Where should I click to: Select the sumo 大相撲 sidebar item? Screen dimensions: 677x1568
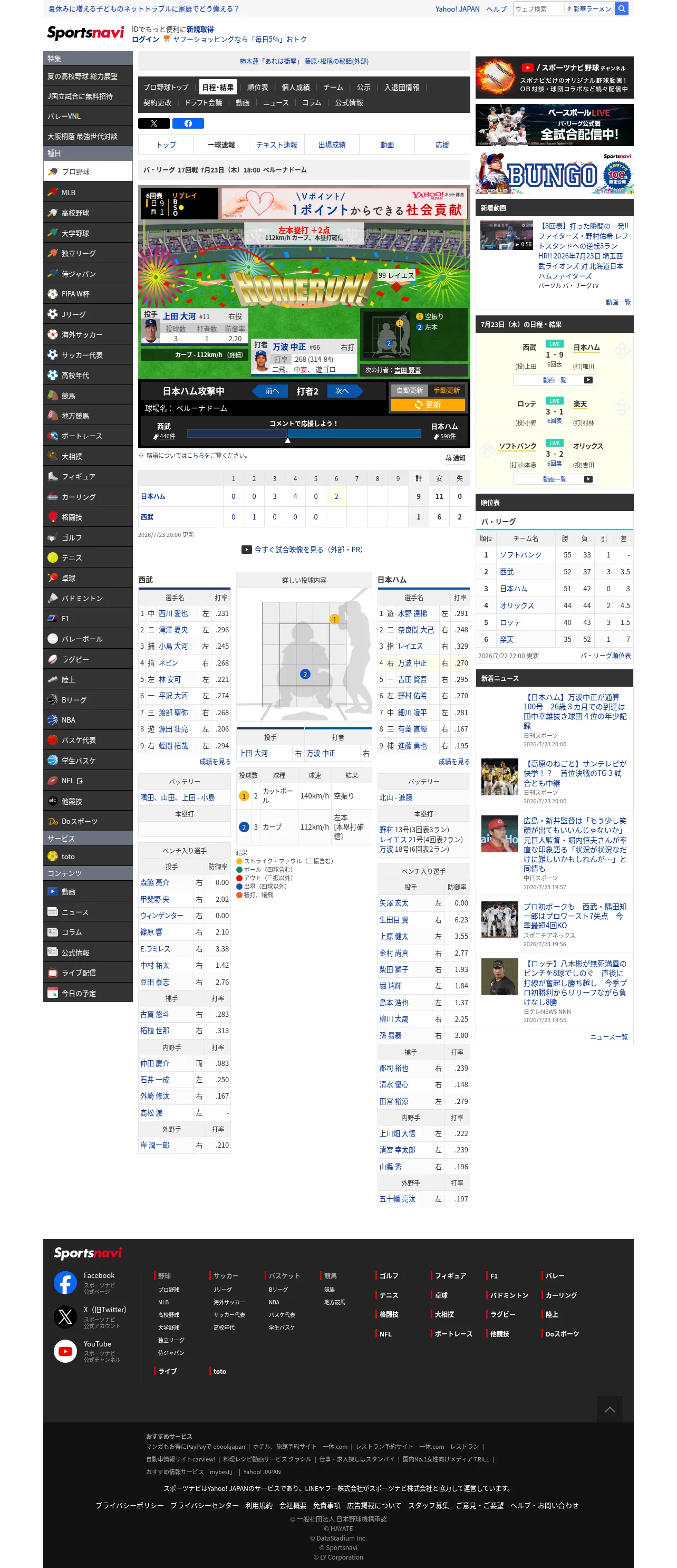point(88,457)
